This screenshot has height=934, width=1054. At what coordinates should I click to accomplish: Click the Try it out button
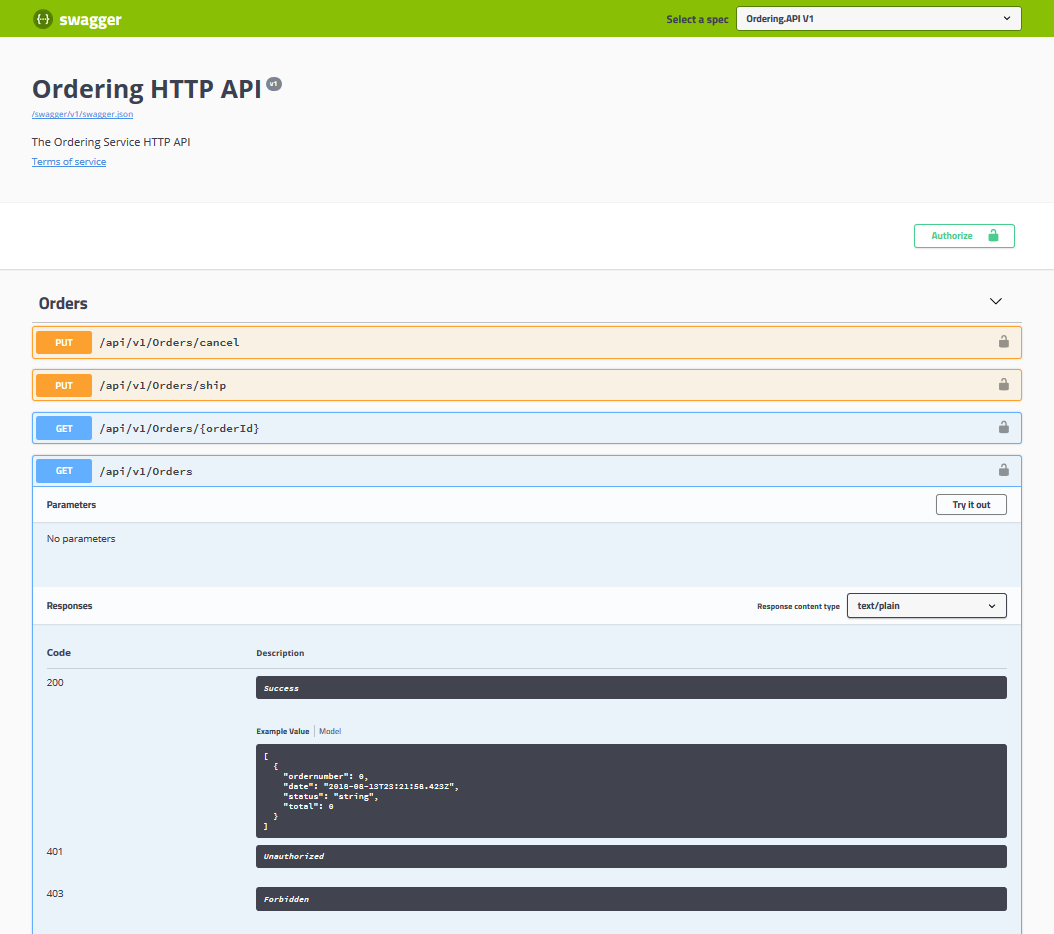[971, 504]
